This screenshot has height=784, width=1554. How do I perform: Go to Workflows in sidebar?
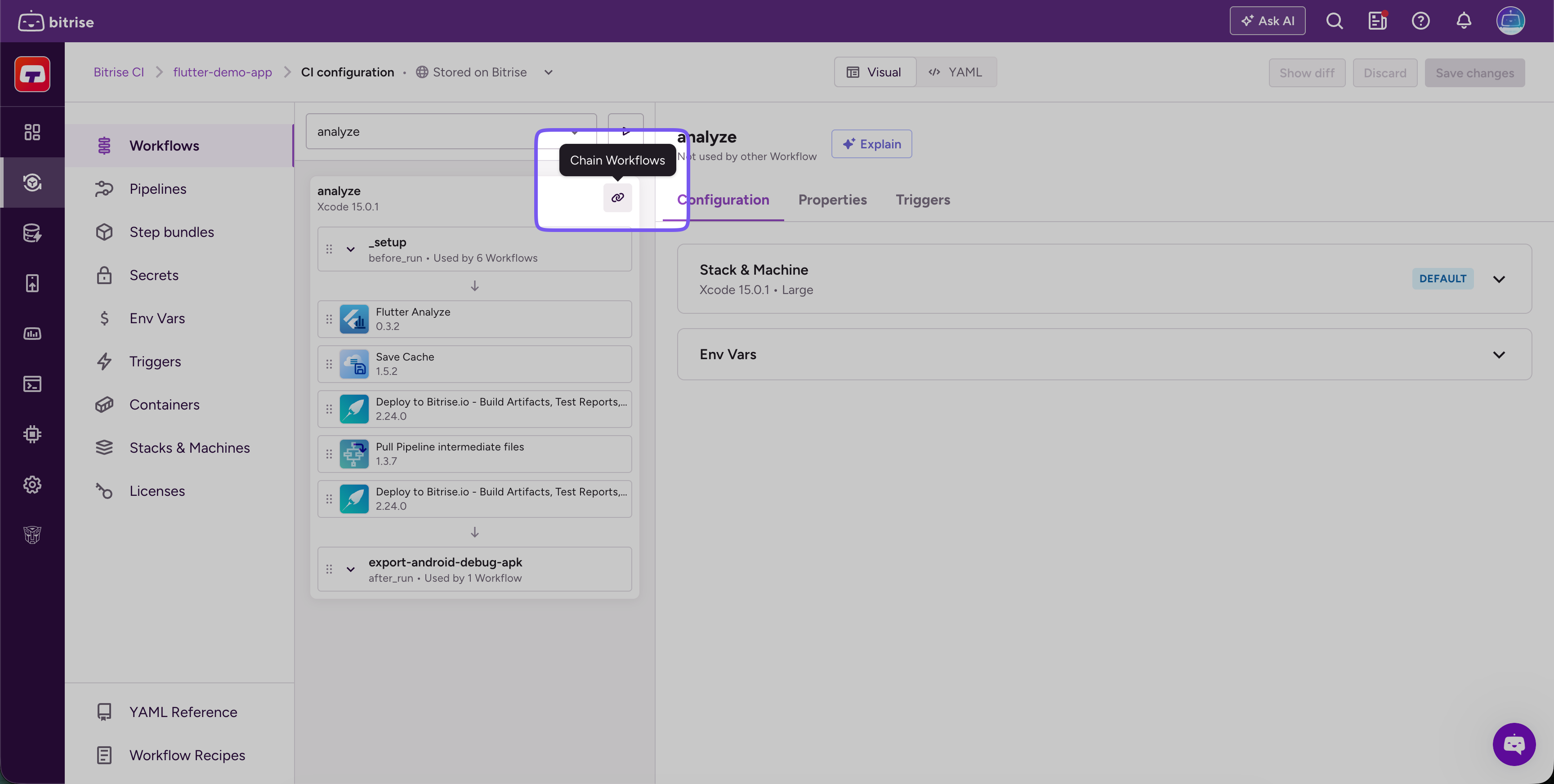[x=179, y=146]
